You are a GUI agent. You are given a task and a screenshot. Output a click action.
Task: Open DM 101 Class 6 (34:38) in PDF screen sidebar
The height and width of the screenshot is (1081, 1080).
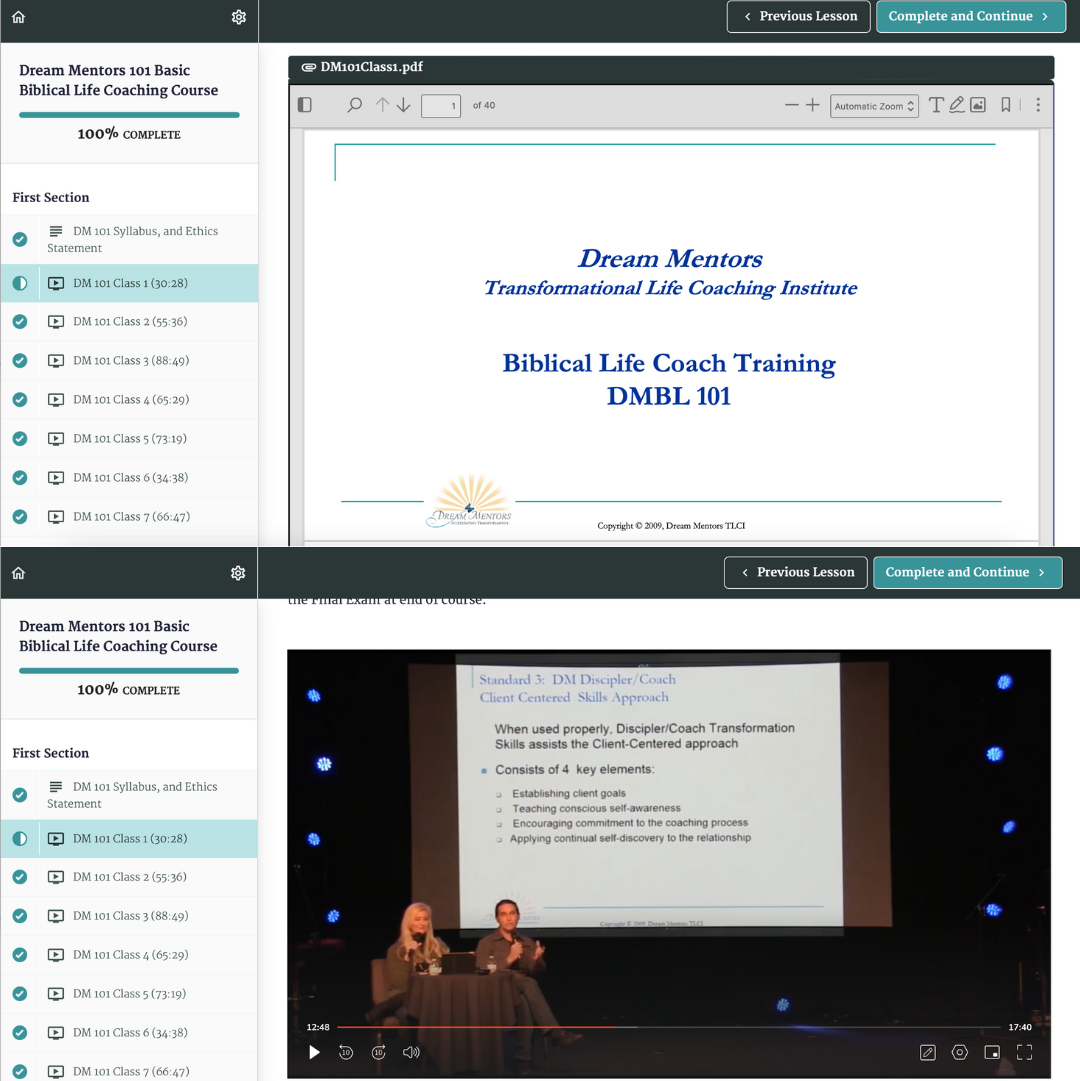pyautogui.click(x=130, y=478)
